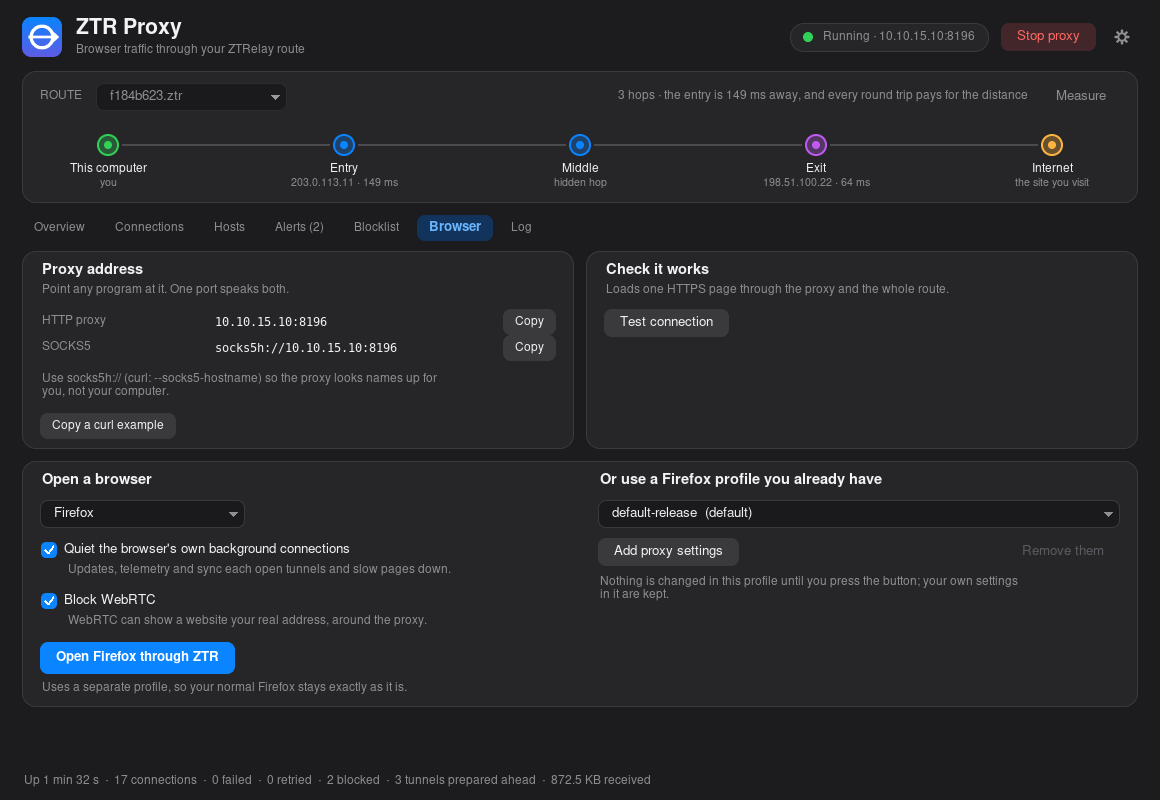The image size is (1160, 800).
Task: Toggle Quiet the browser's background connections checkbox
Action: click(x=49, y=550)
